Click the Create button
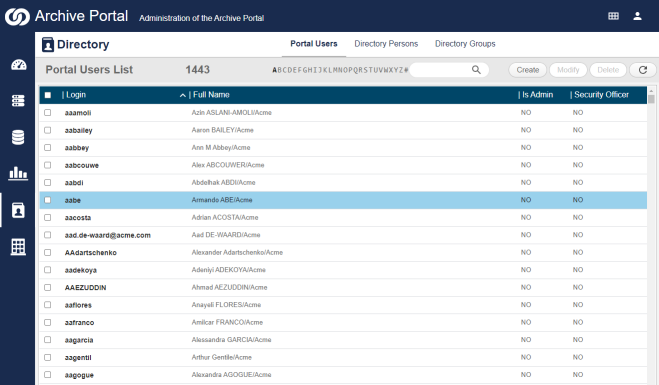The width and height of the screenshot is (659, 385). pyautogui.click(x=527, y=70)
